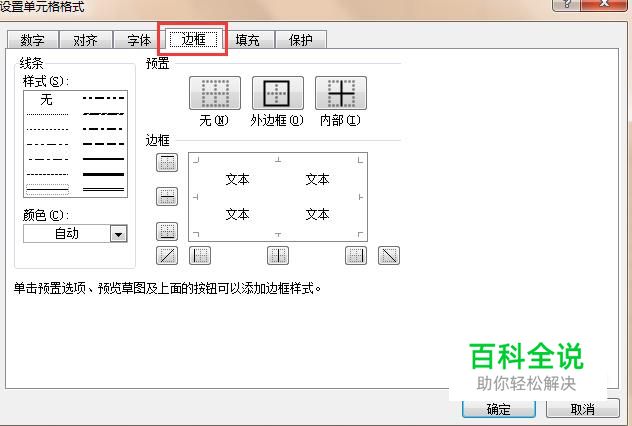This screenshot has width=632, height=426.
Task: Select the 无 (None) border preset icon
Action: click(215, 93)
